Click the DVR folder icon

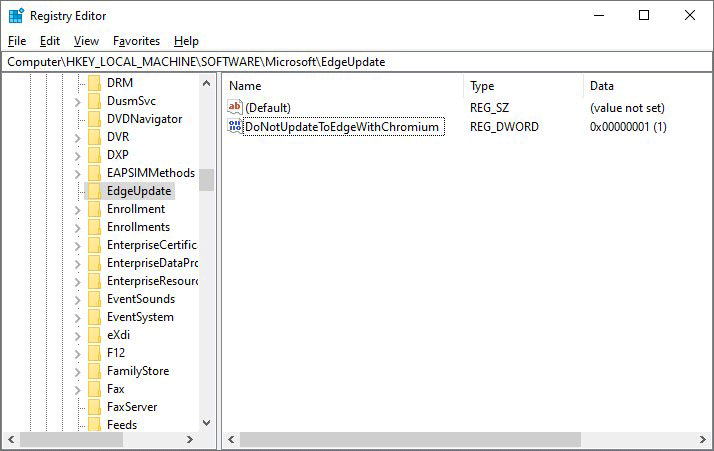[94, 137]
